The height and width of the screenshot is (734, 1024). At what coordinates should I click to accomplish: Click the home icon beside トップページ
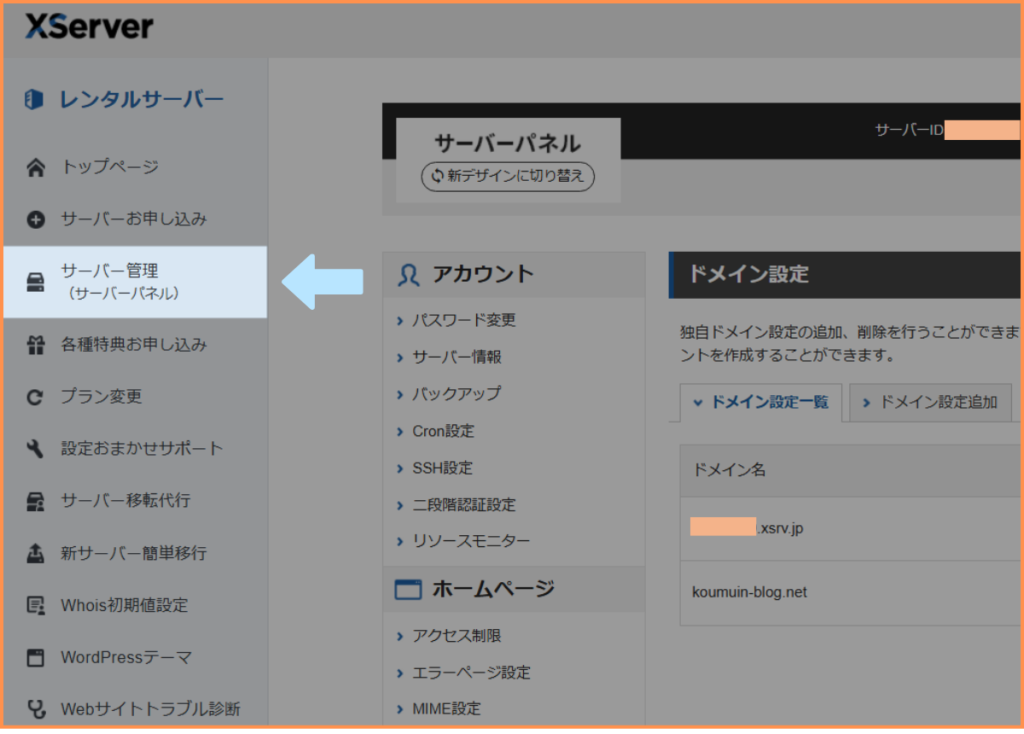pos(36,167)
